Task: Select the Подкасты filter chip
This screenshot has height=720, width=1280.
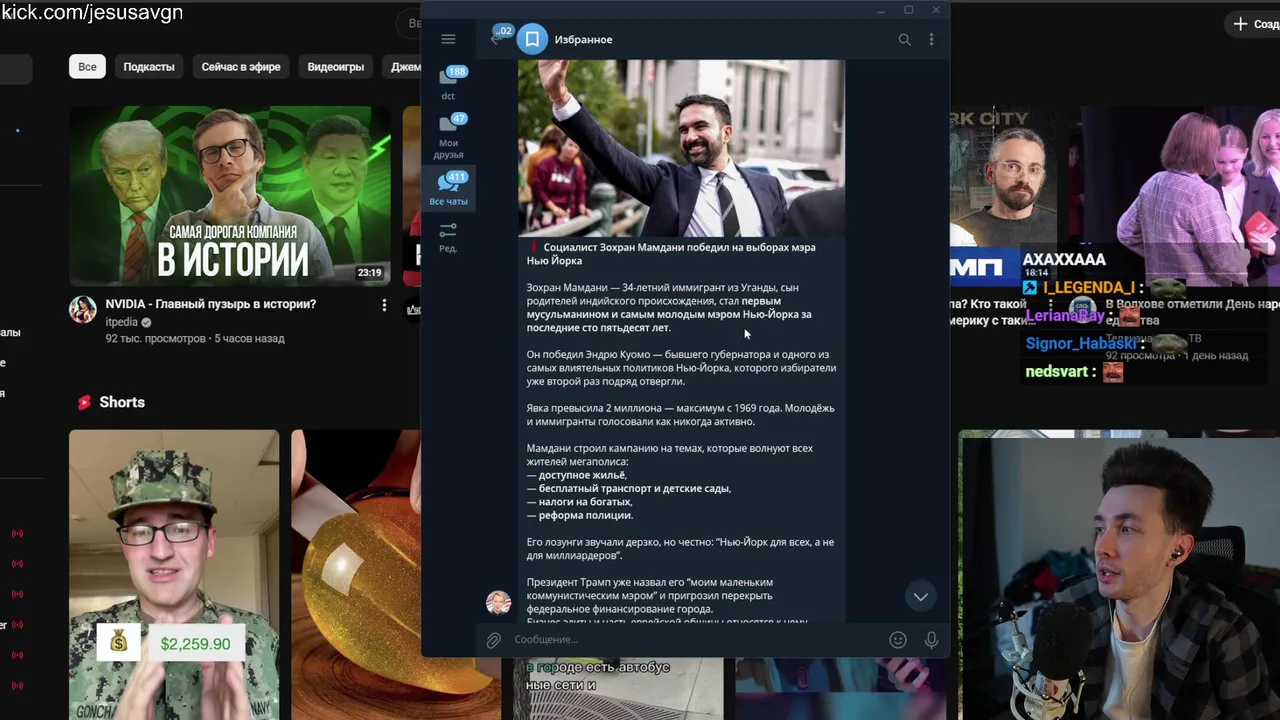Action: point(149,67)
